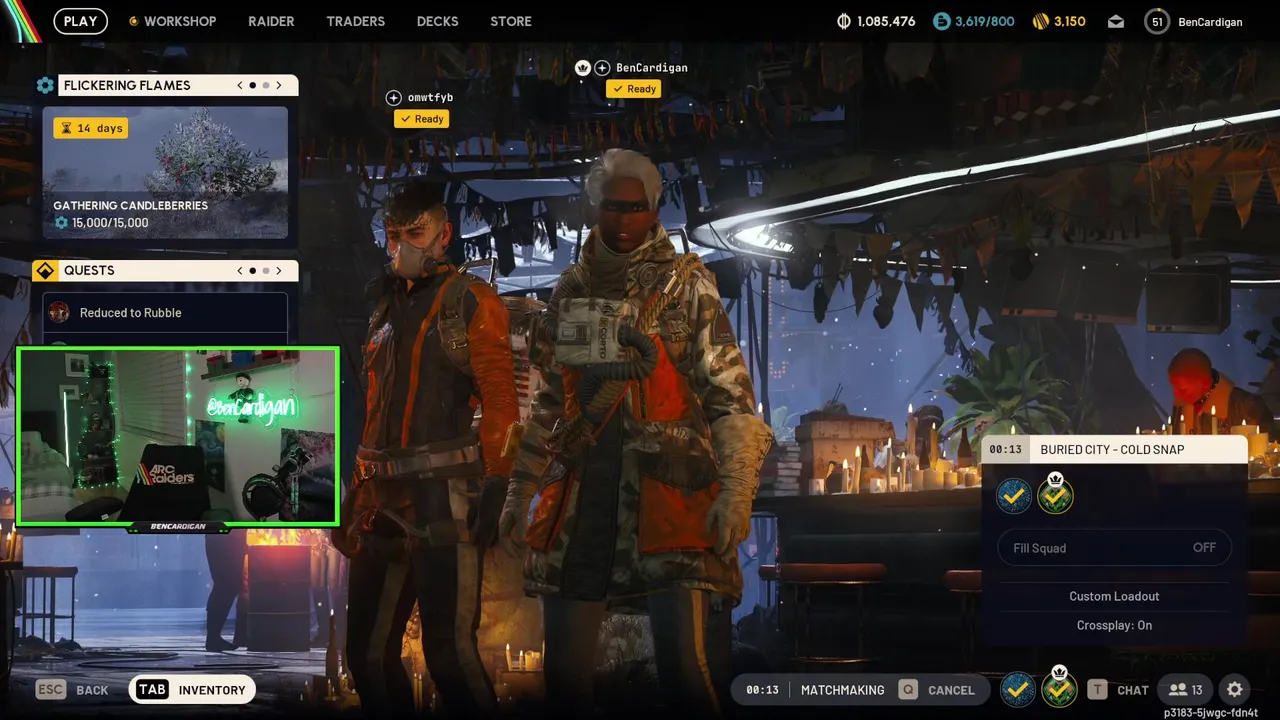This screenshot has height=720, width=1280.
Task: Go to the TRADERS tab
Action: [355, 21]
